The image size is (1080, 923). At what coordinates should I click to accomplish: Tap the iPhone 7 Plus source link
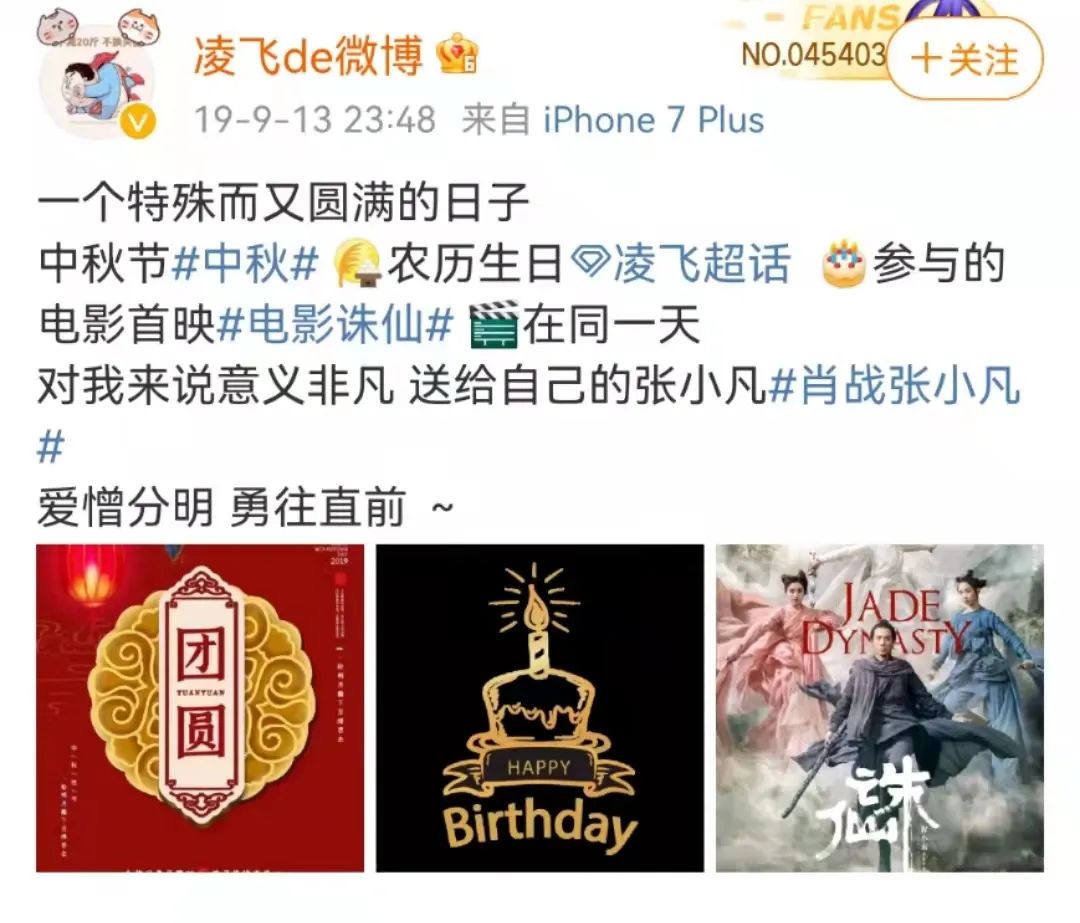654,121
